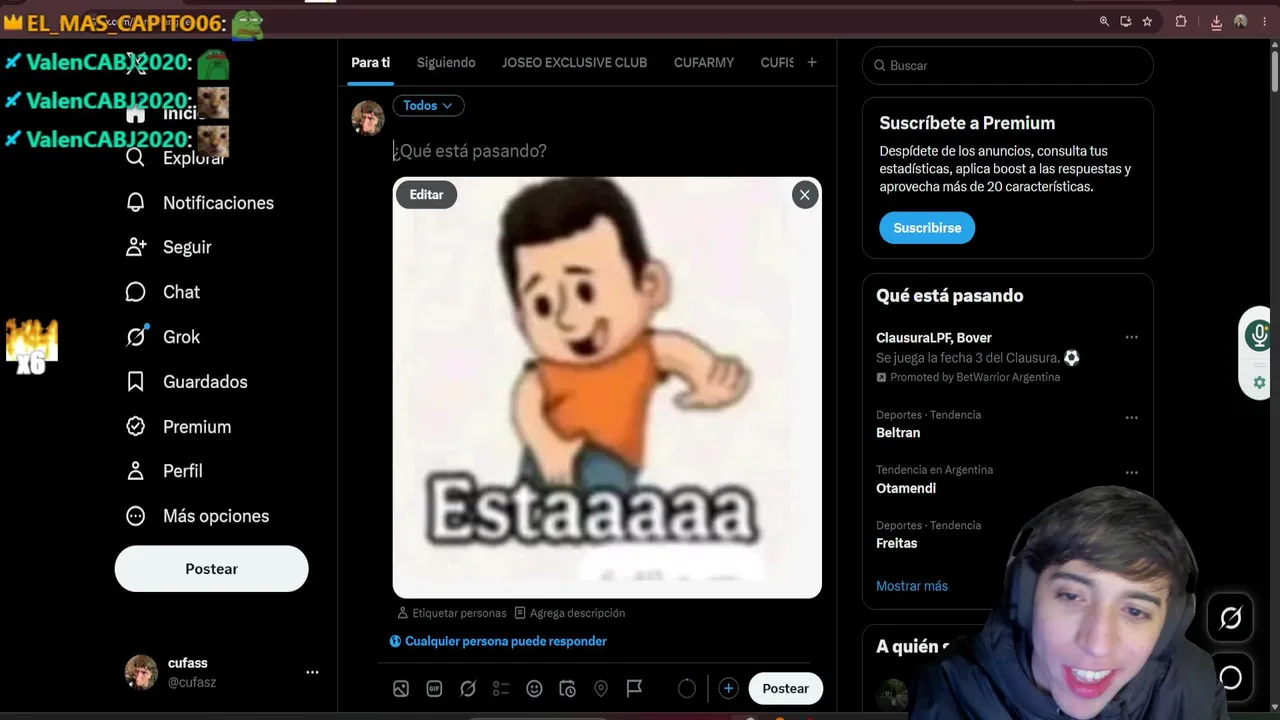Switch to the Para ti tab
Viewport: 1280px width, 720px height.
coord(370,62)
